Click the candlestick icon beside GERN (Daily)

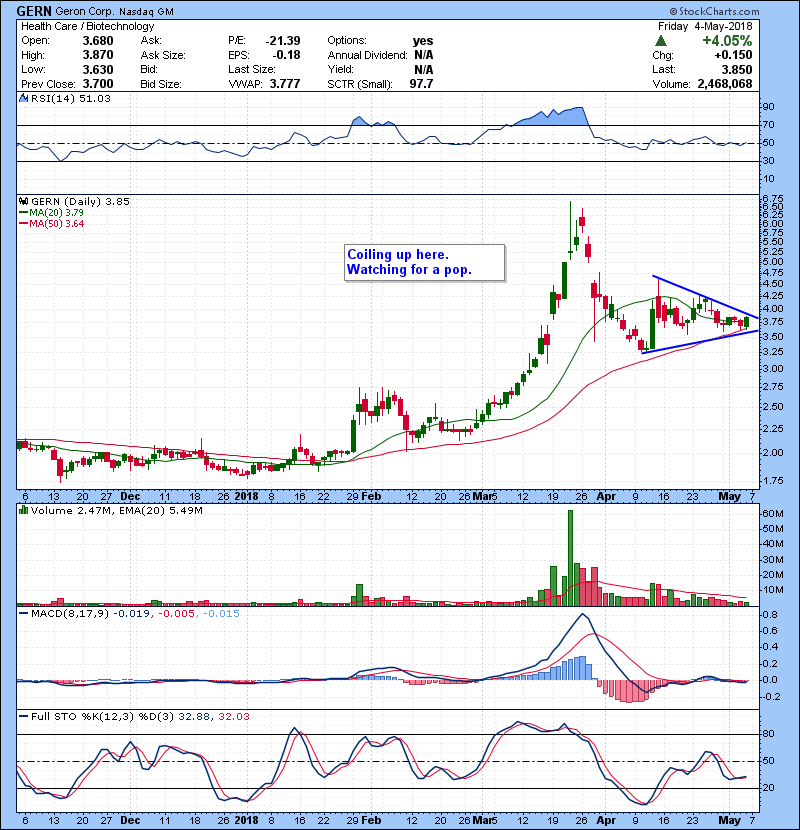tap(23, 201)
